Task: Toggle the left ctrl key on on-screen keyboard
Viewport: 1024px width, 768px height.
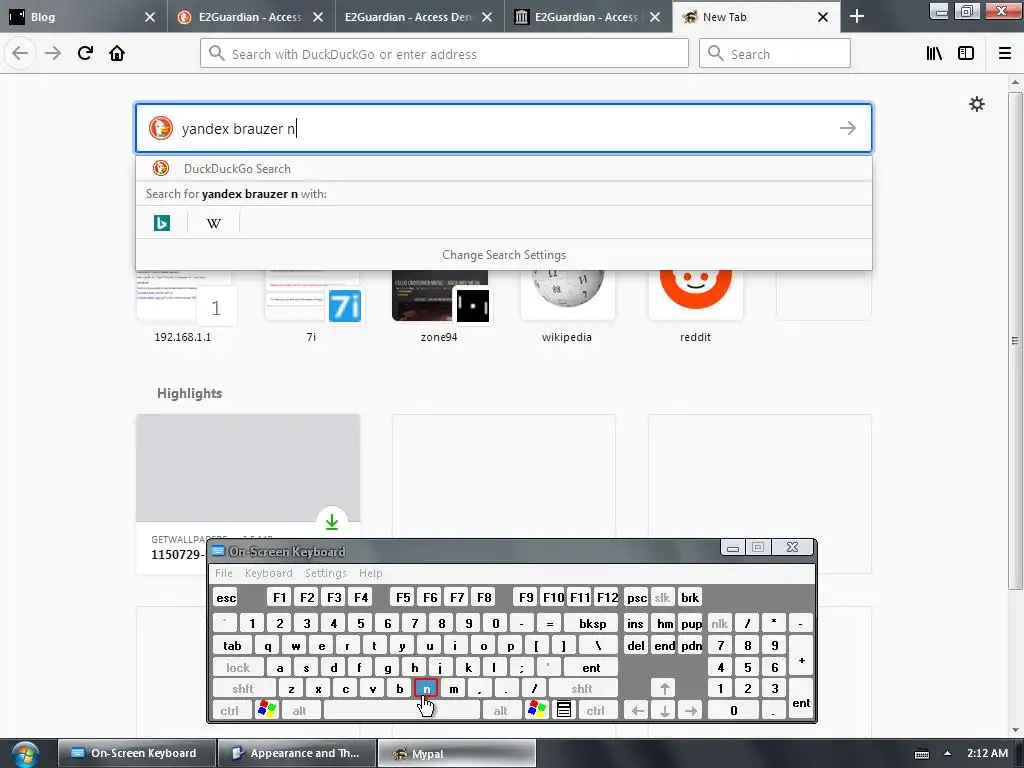Action: tap(229, 711)
